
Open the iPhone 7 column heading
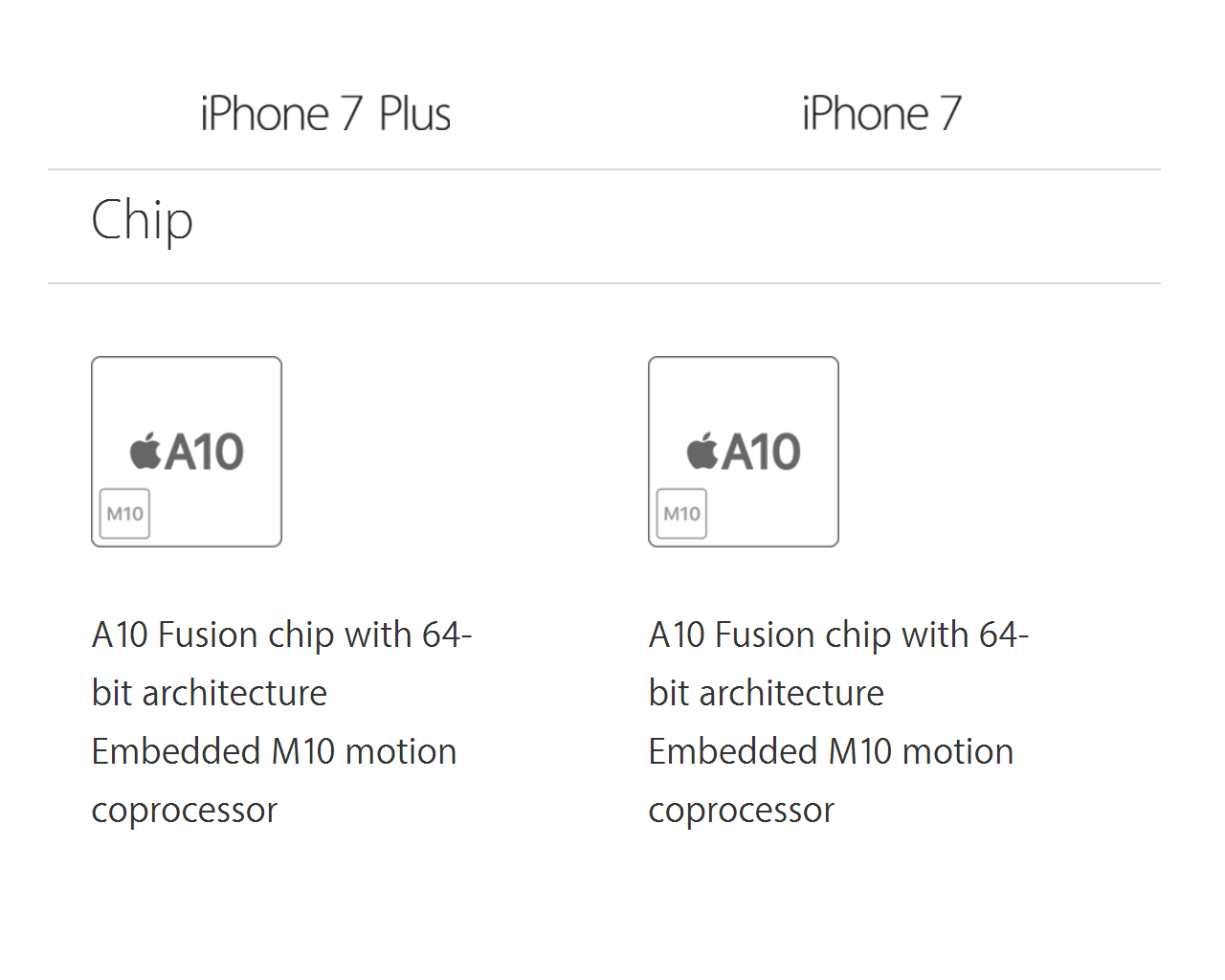[881, 114]
